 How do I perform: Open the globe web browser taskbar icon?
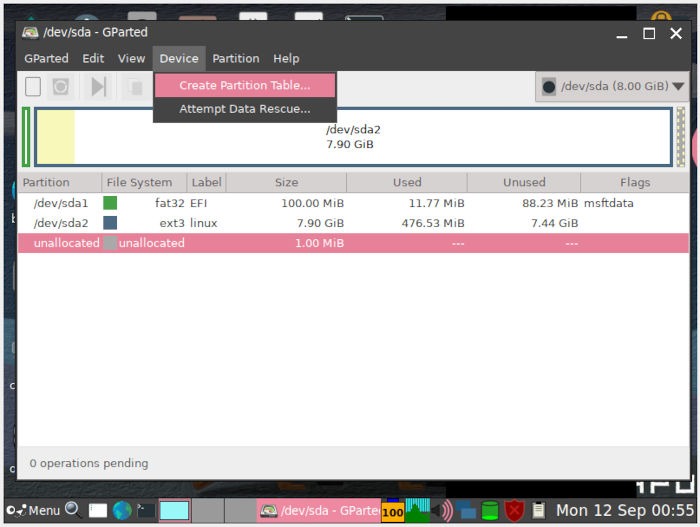(x=122, y=510)
